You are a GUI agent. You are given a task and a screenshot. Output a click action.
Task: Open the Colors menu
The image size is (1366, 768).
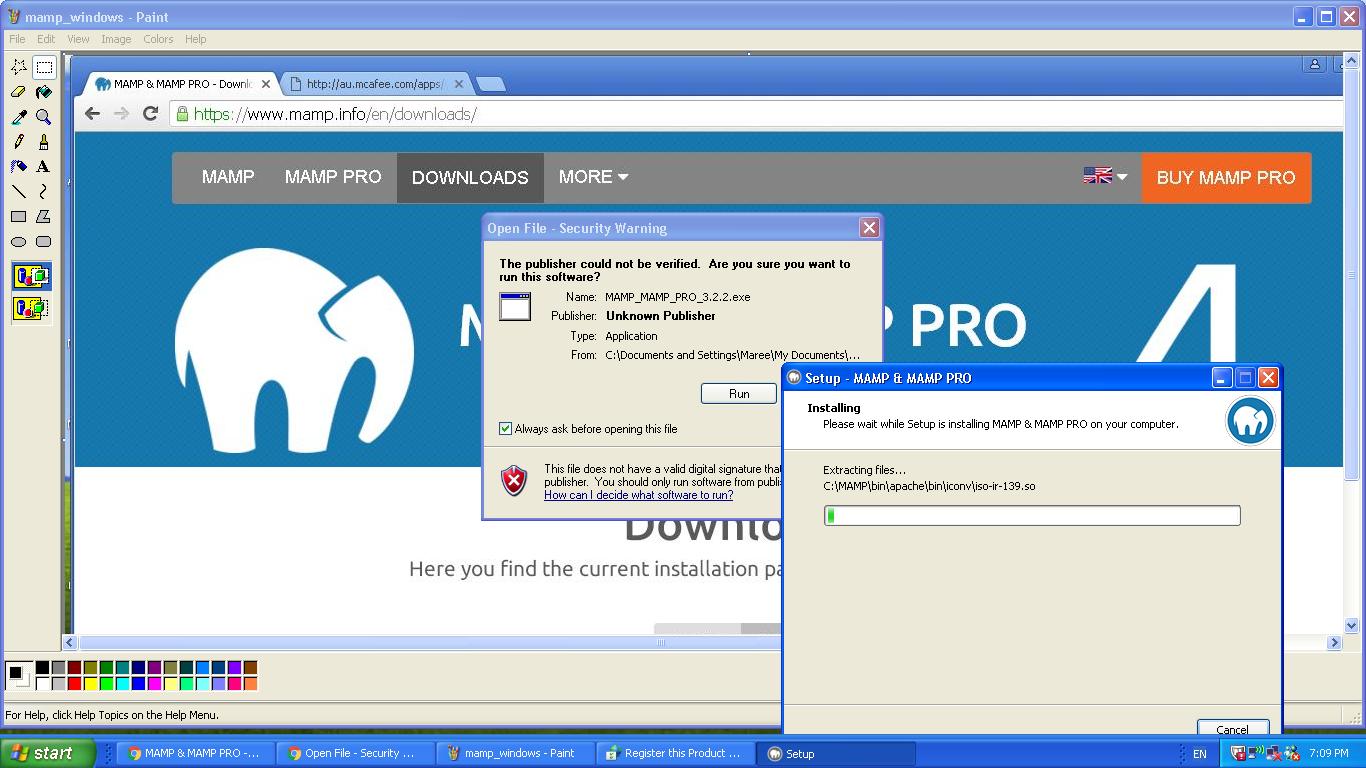[x=158, y=39]
